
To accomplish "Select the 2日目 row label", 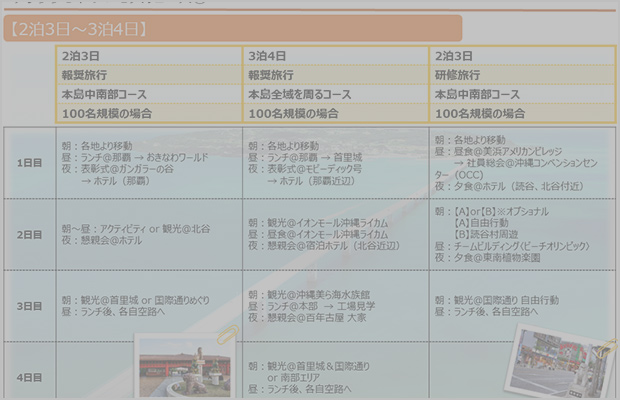I will pos(30,235).
